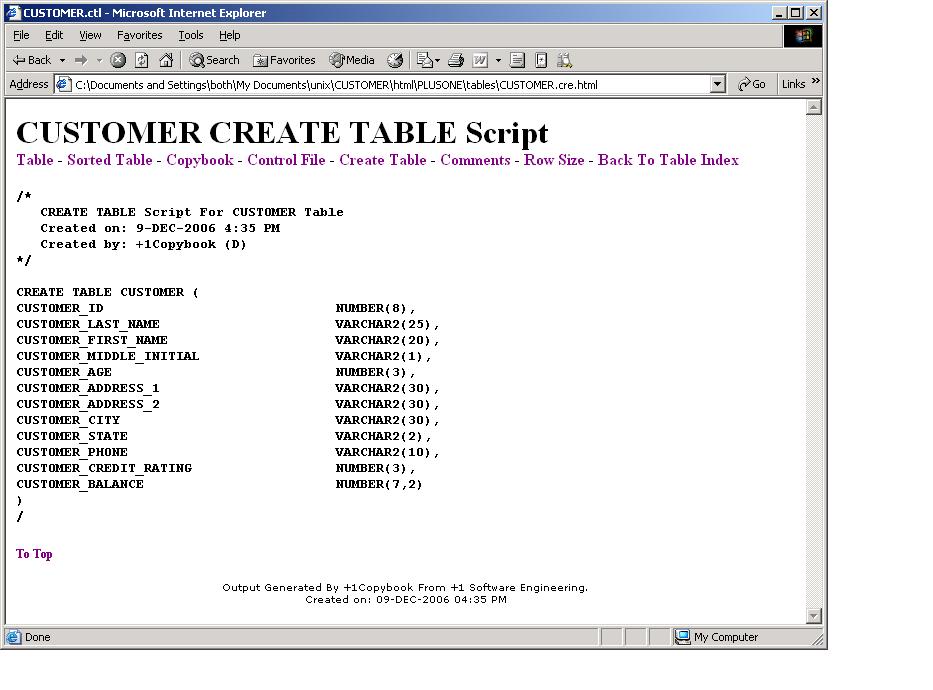Follow the Table link

coord(35,160)
